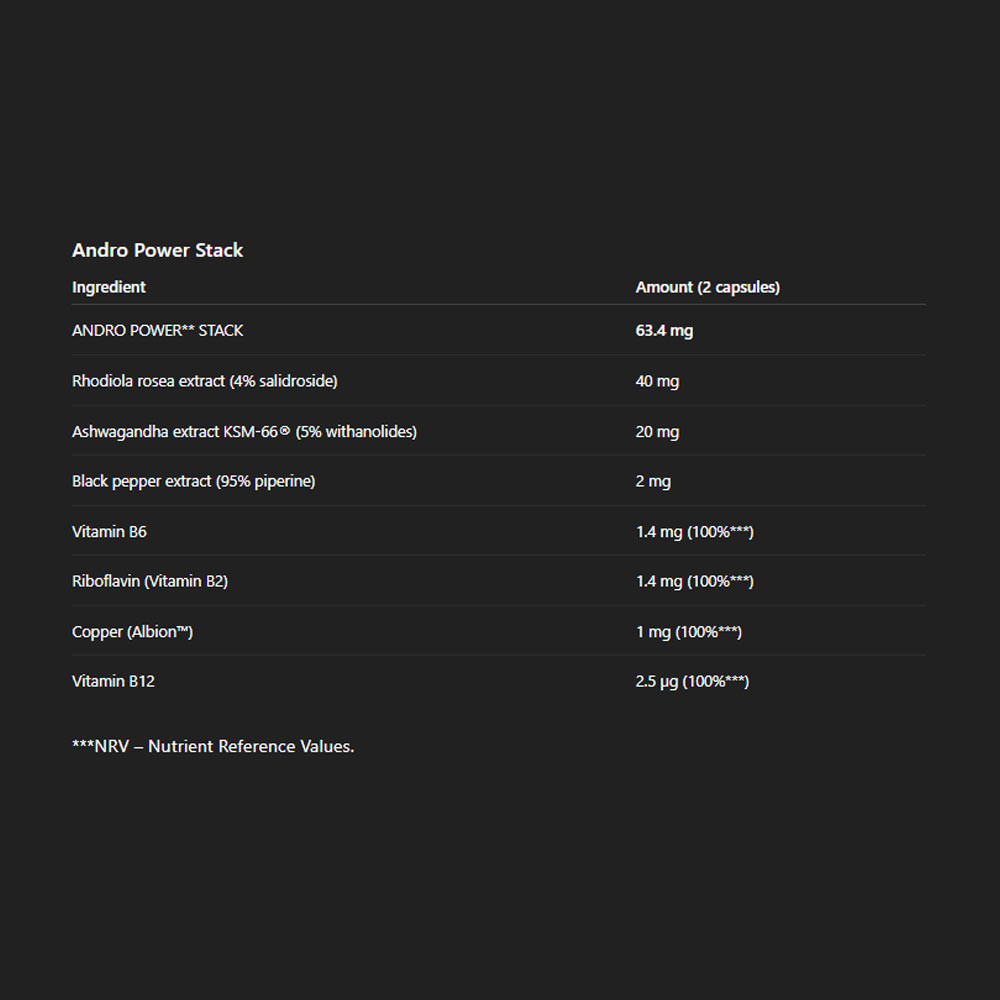The image size is (1000, 1000).
Task: Select the Copper (Albion™) ingredient
Action: (x=132, y=632)
